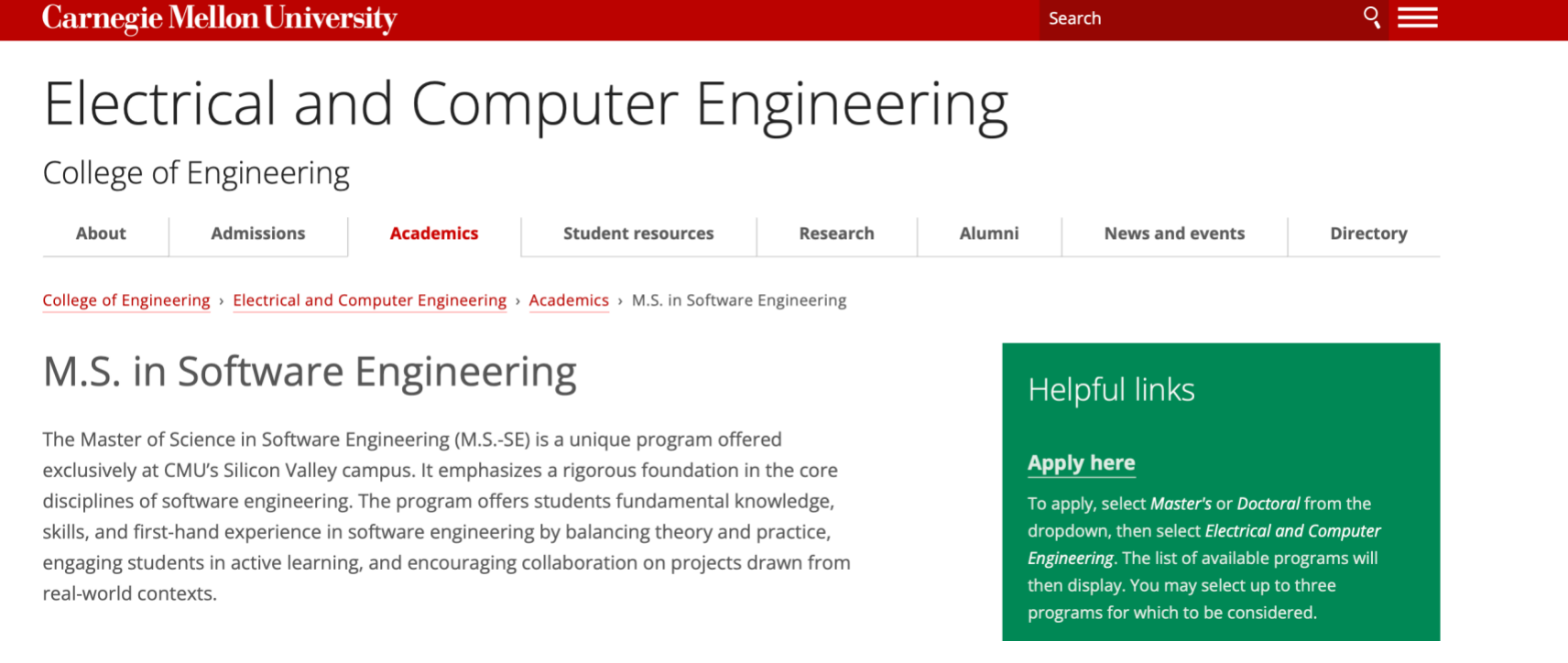Open the Alumni navigation tab
The image size is (1568, 663).
pos(988,234)
